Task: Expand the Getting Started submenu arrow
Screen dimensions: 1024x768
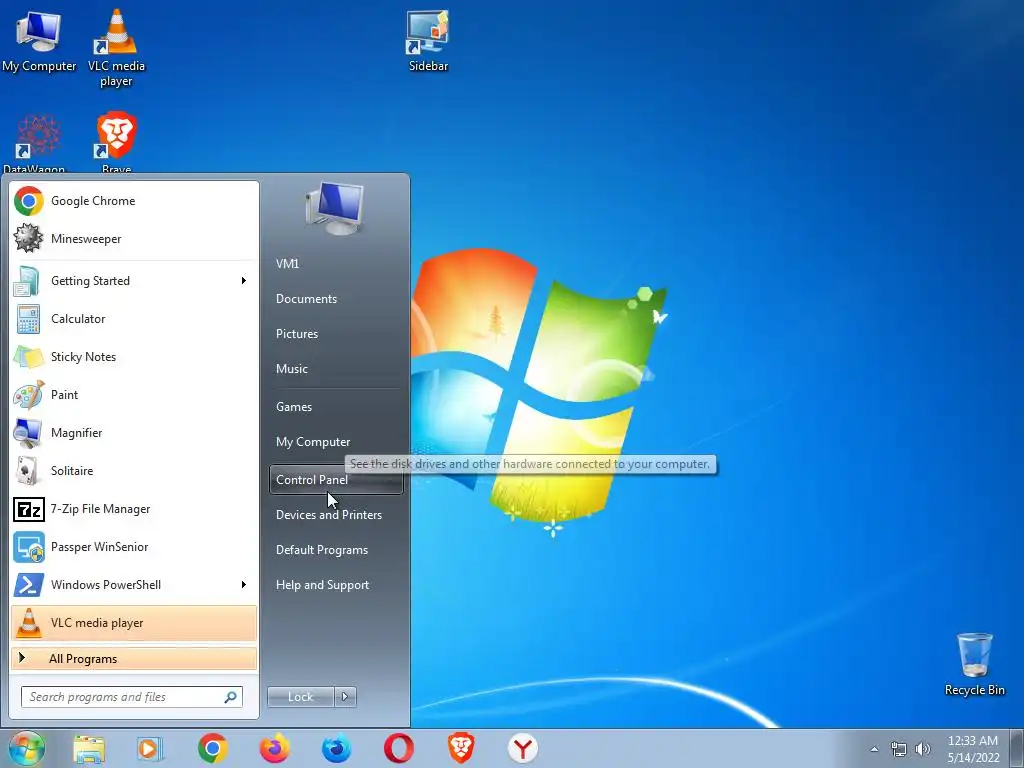Action: (x=244, y=281)
